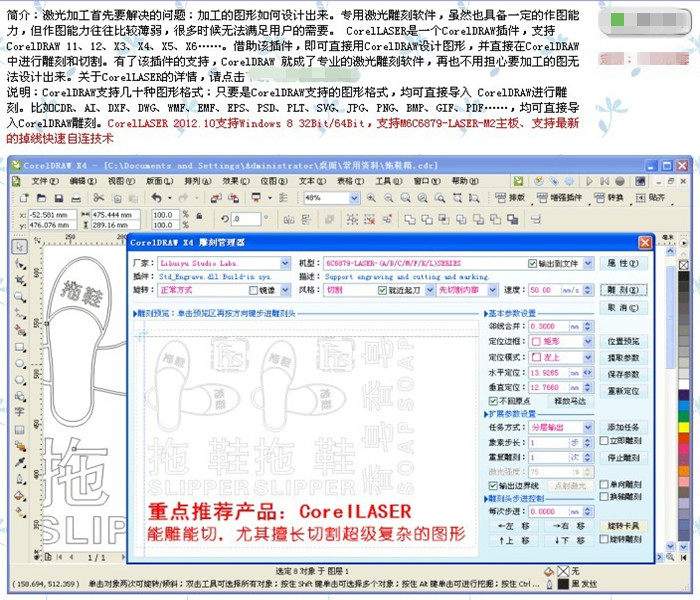Click the Cut scissors toolbar icon
Image resolution: width=700 pixels, height=600 pixels.
(99, 198)
